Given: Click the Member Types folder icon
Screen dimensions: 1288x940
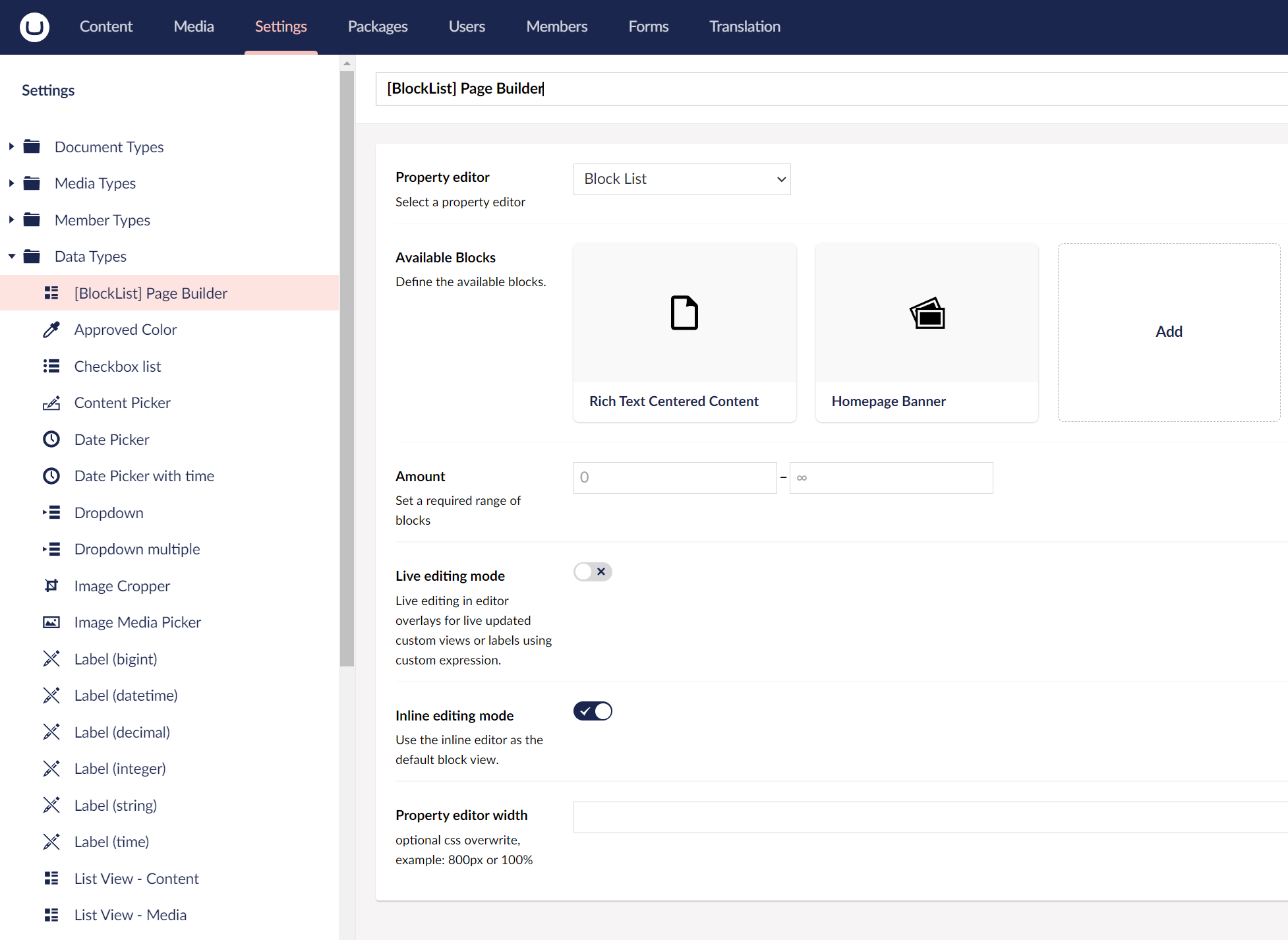Looking at the screenshot, I should [32, 220].
